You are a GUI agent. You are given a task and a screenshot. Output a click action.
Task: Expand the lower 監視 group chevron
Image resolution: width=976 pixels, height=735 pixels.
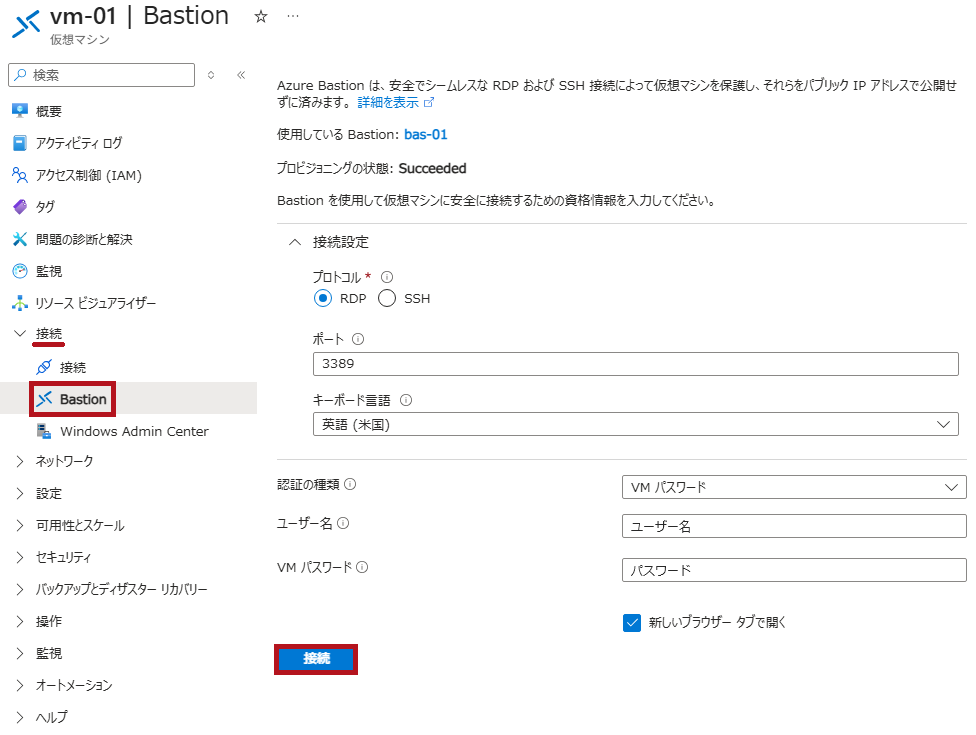tap(20, 653)
